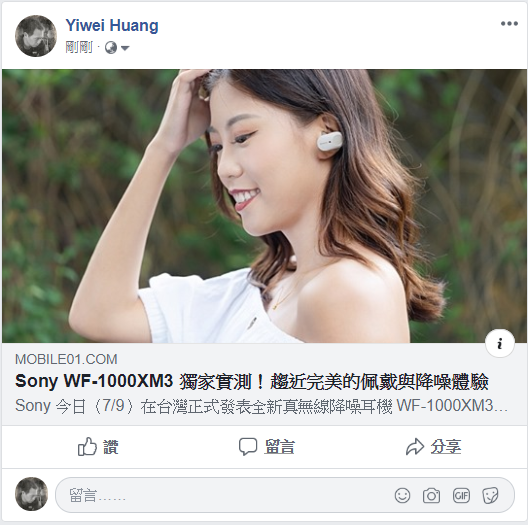The height and width of the screenshot is (525, 528).
Task: Open the Sony WF-1000XM3 article headline
Action: (252, 382)
